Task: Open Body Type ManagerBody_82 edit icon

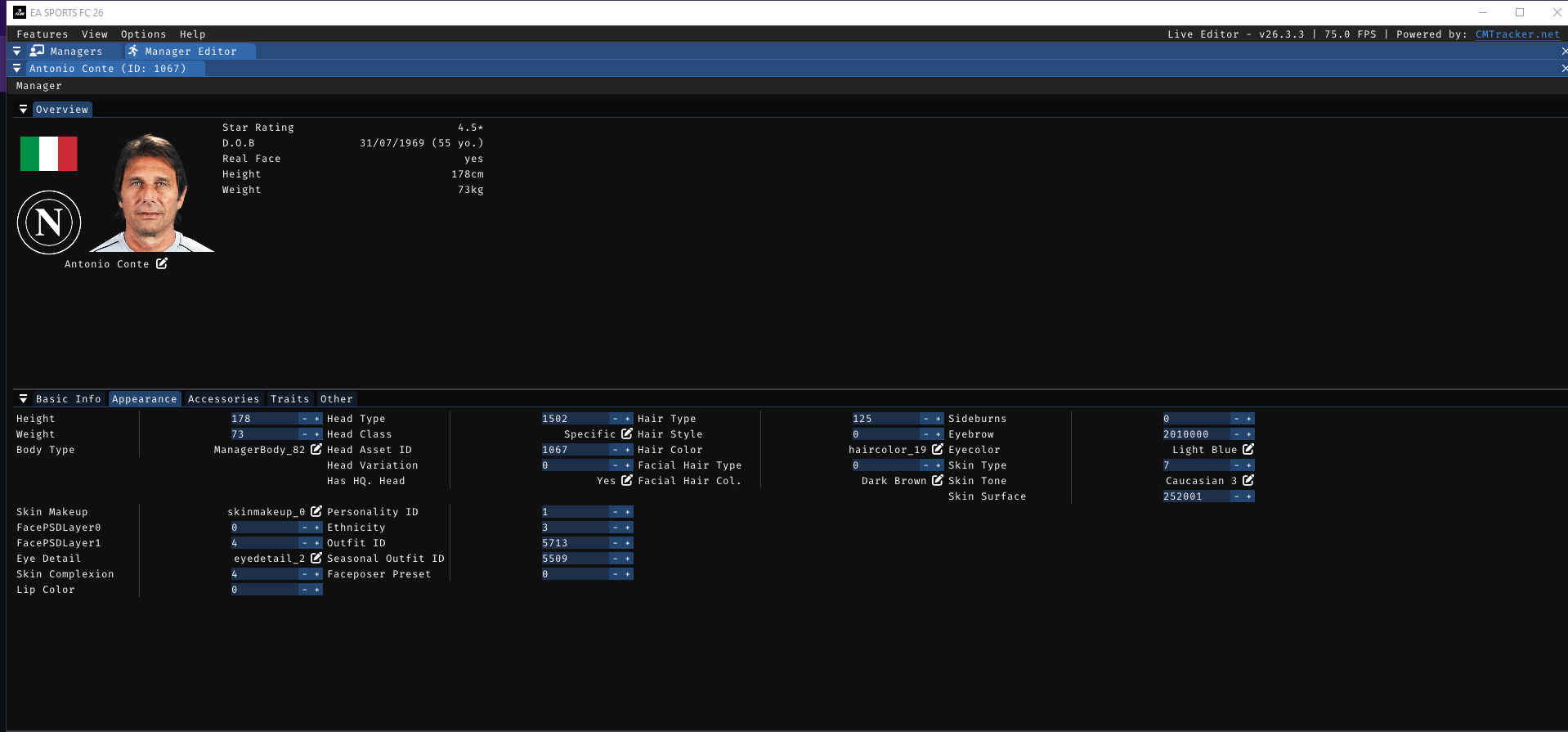Action: [316, 449]
